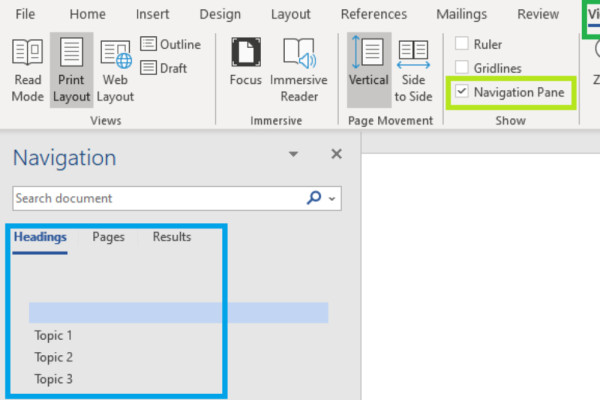Open the Review ribbon tab
Image resolution: width=600 pixels, height=400 pixels.
coord(538,14)
